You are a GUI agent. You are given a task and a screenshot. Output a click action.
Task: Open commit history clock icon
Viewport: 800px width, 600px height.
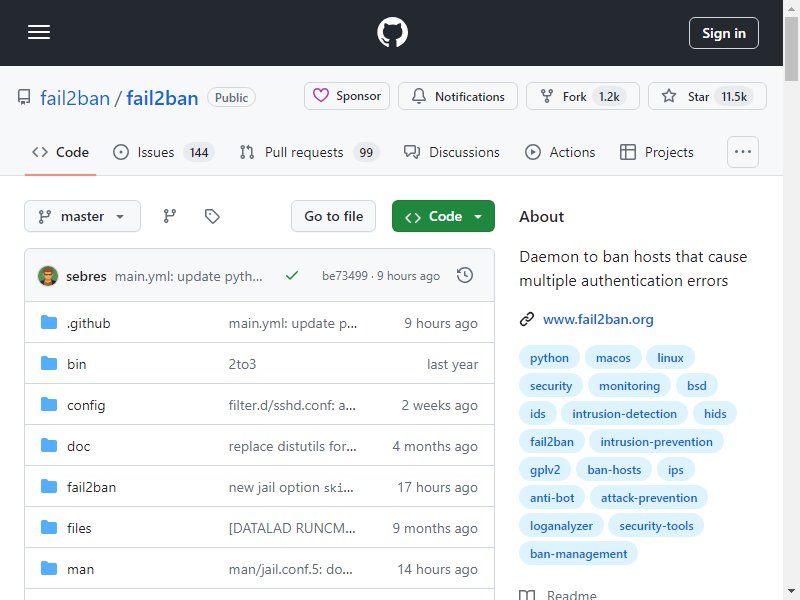pyautogui.click(x=465, y=276)
